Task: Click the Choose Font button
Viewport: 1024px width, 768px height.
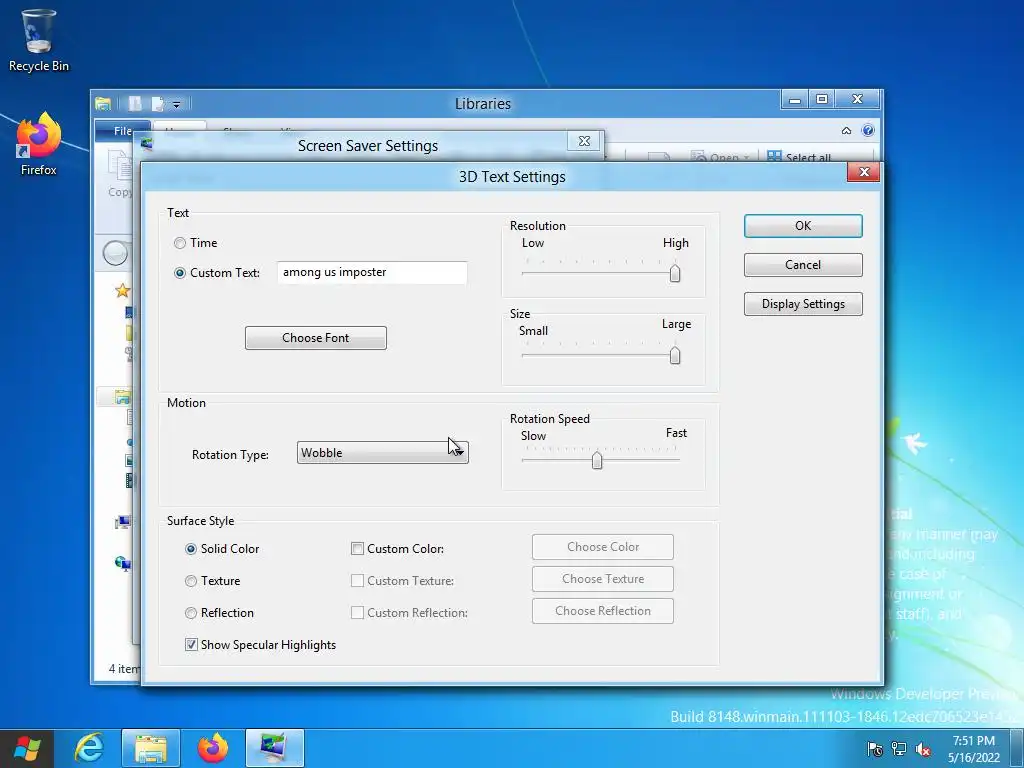Action: point(316,338)
